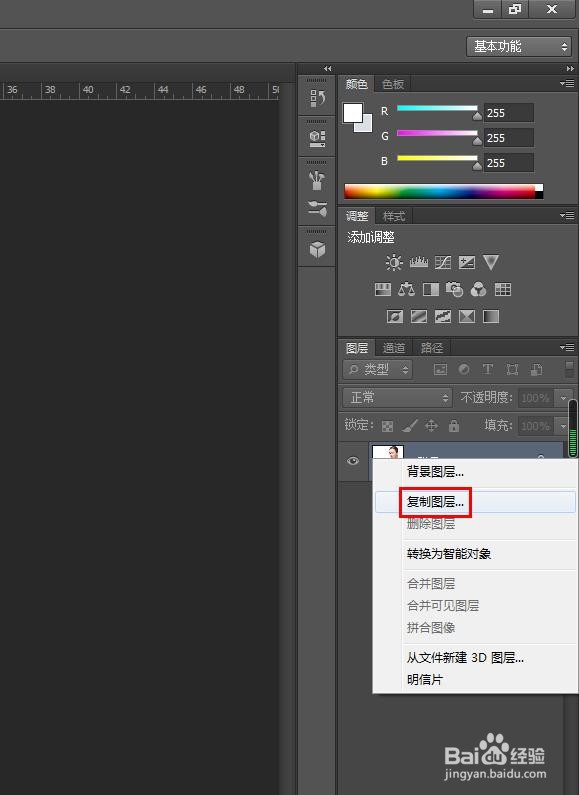The image size is (579, 795).
Task: Switch to the 样式 tab
Action: tap(394, 216)
